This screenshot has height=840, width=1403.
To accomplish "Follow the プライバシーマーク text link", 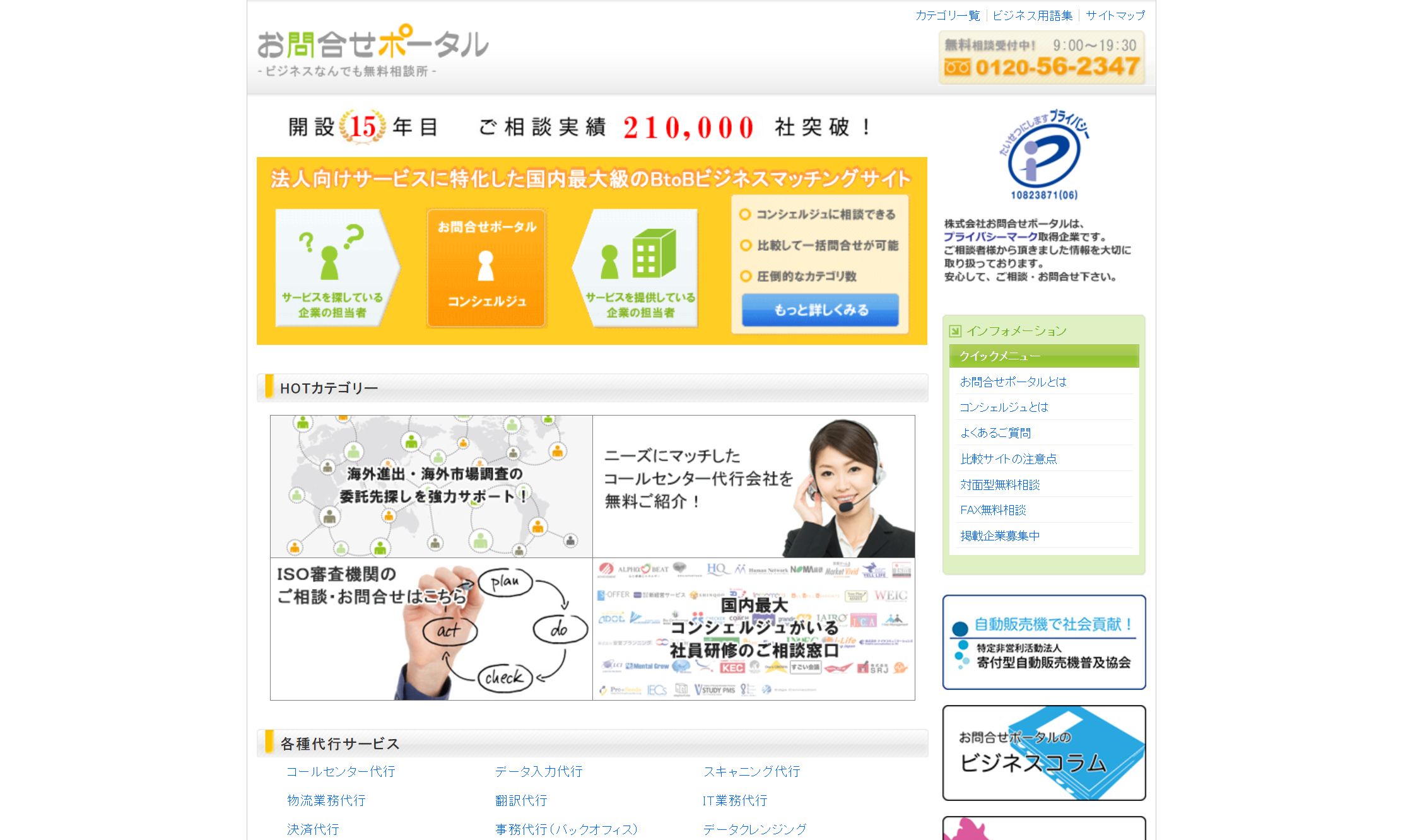I will [990, 236].
